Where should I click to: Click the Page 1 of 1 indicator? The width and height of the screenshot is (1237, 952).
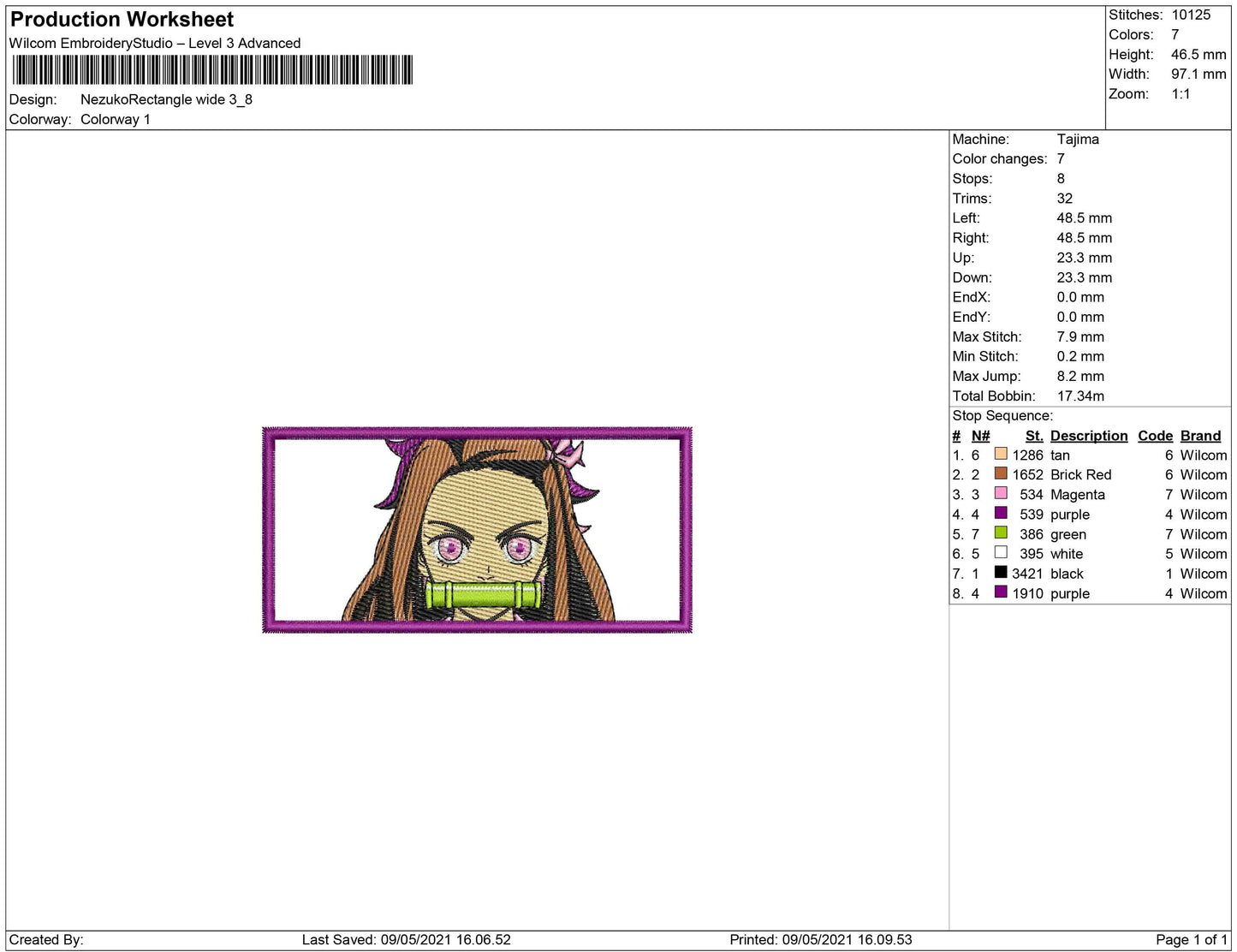(x=1192, y=939)
